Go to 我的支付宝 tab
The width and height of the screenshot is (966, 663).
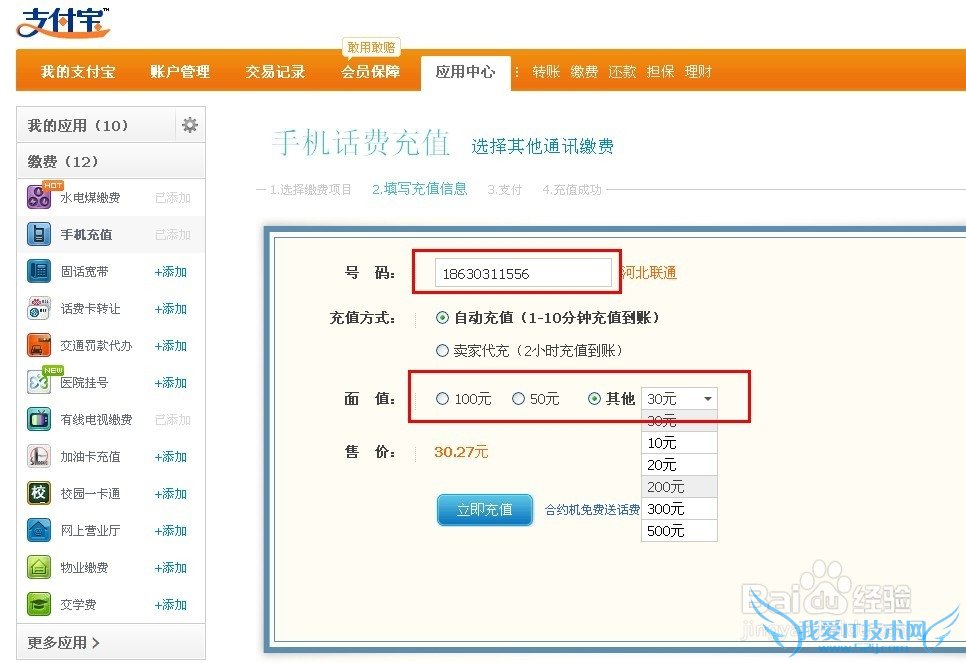click(78, 71)
